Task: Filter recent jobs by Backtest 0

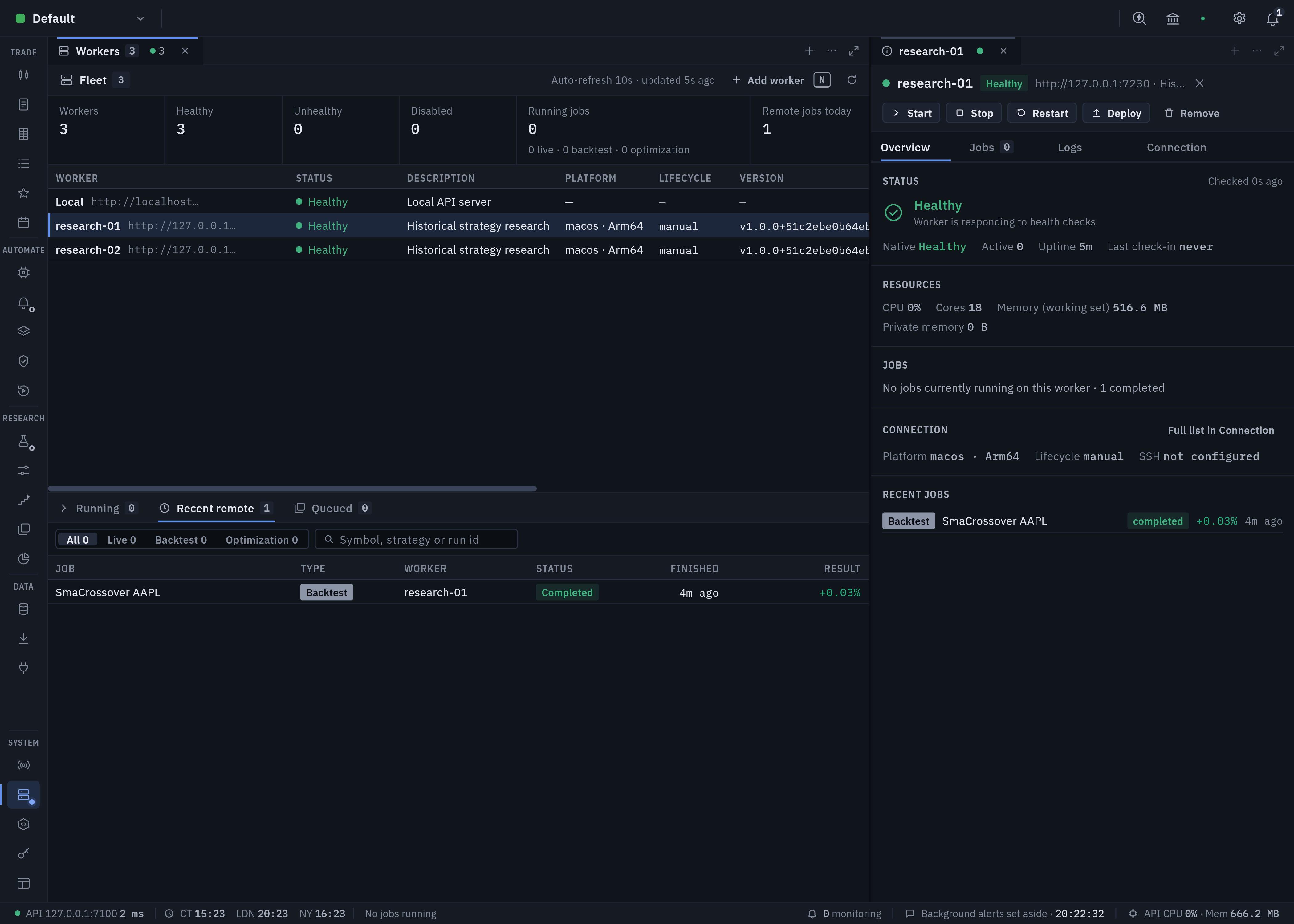Action: (181, 540)
